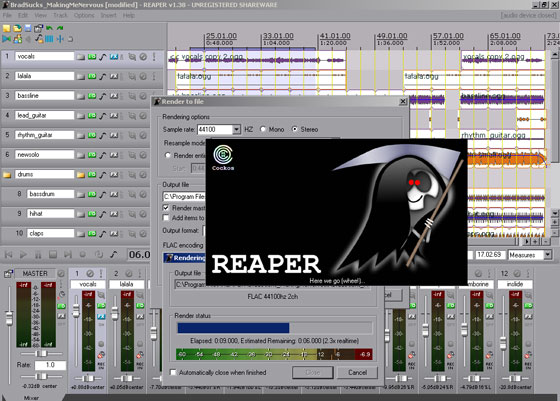This screenshot has height=401, width=560.
Task: Open a project with the toolbar folder icon
Action: click(x=17, y=28)
